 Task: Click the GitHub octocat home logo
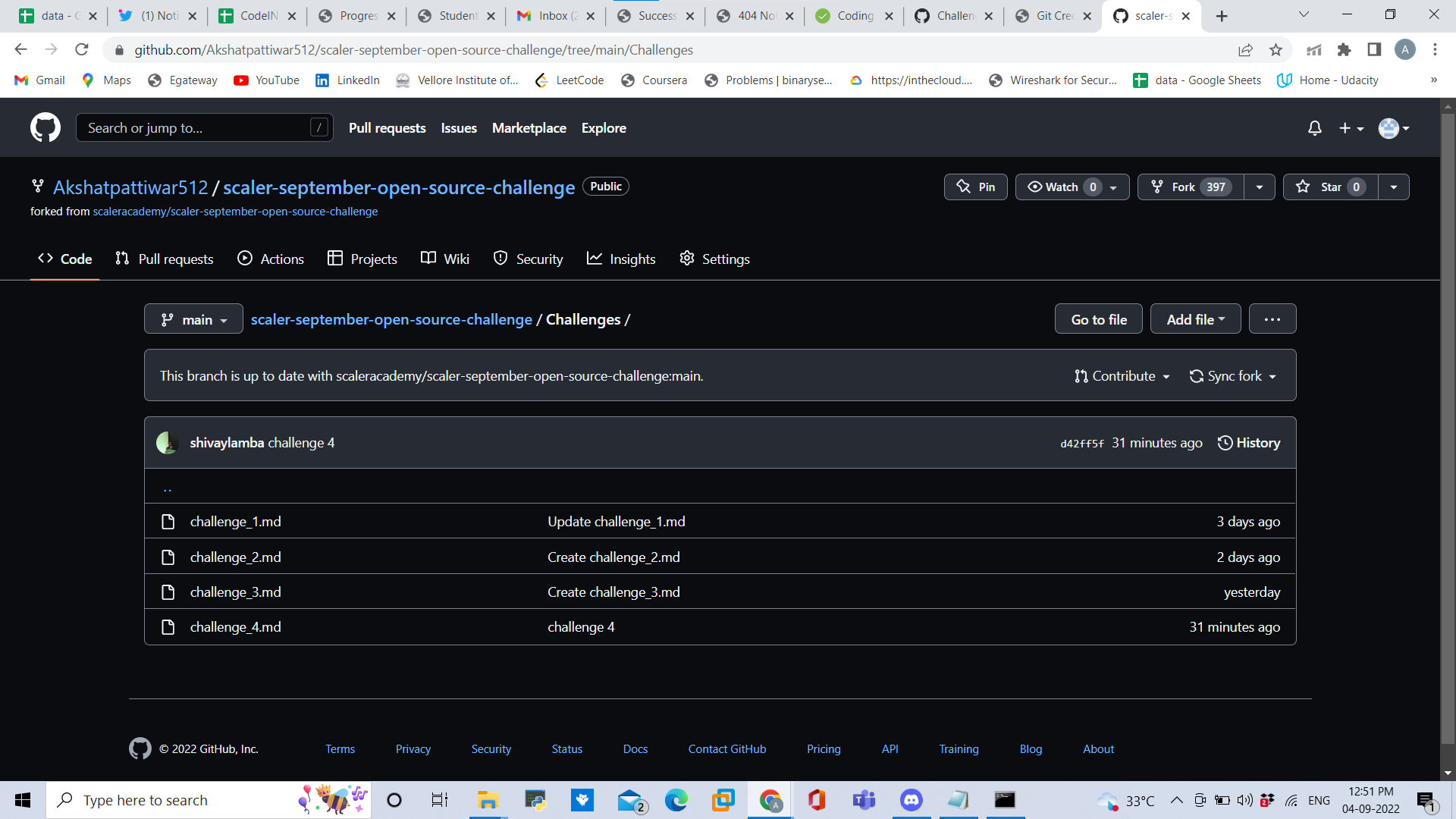tap(45, 127)
